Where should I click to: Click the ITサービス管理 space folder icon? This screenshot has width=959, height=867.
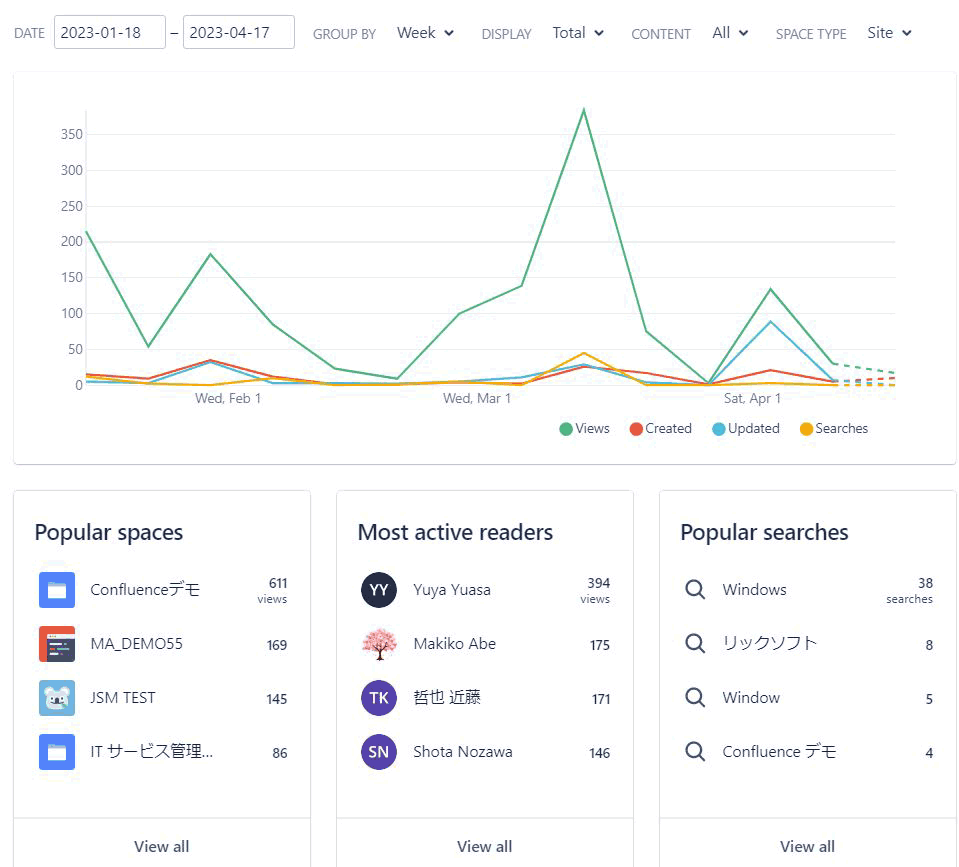pos(57,752)
